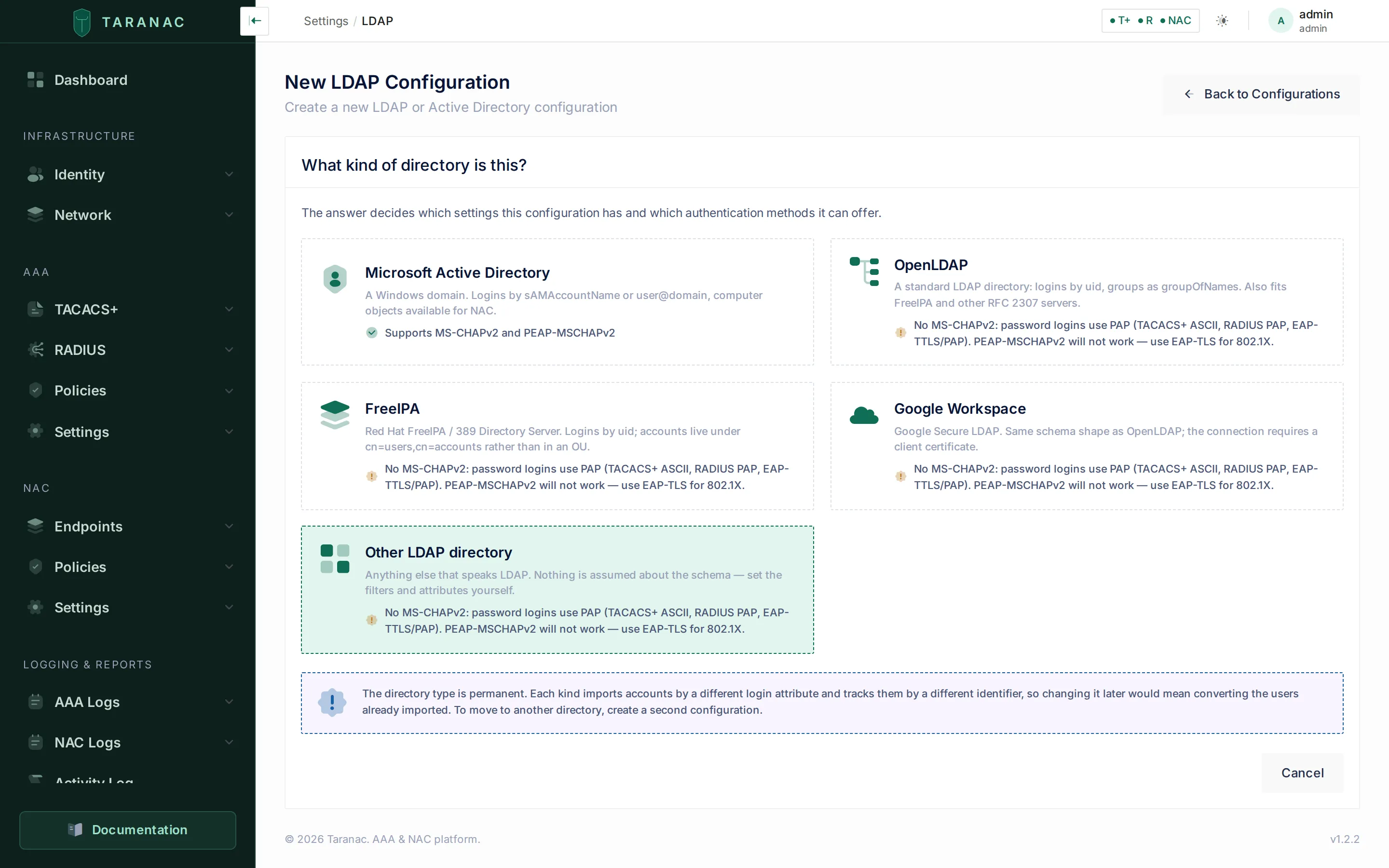
Task: Click the Google Workspace warning icon
Action: pos(901,476)
